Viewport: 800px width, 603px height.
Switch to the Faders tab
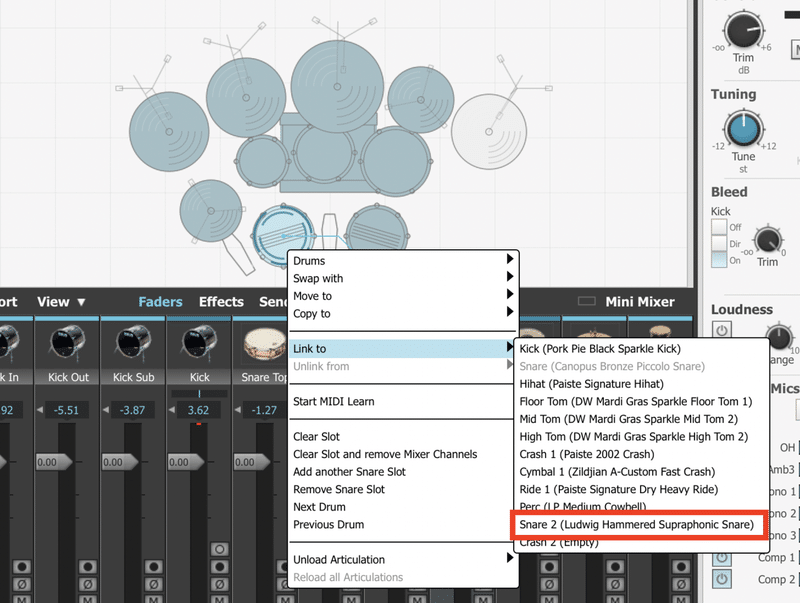coord(160,302)
